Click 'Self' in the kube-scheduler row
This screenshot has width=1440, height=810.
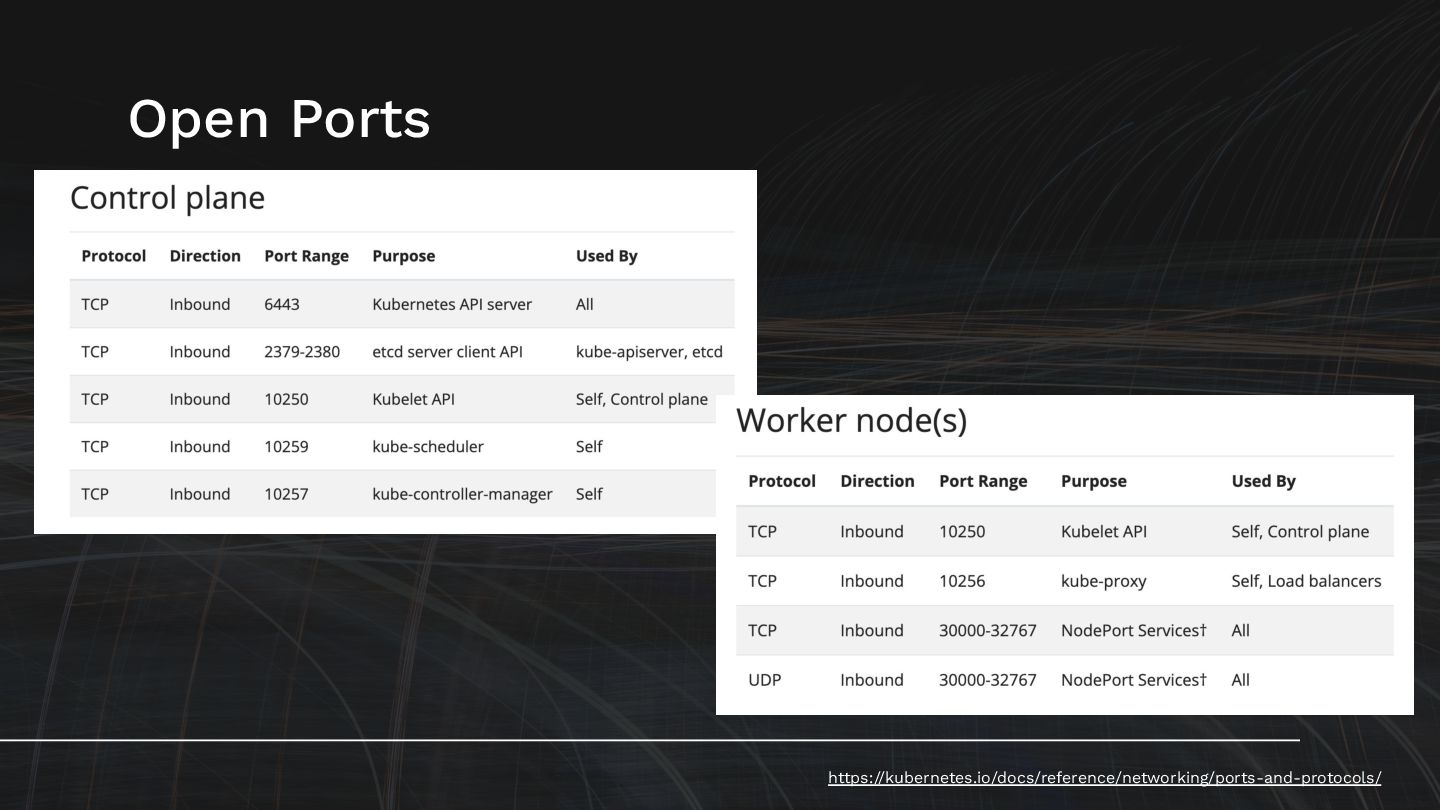coord(589,447)
